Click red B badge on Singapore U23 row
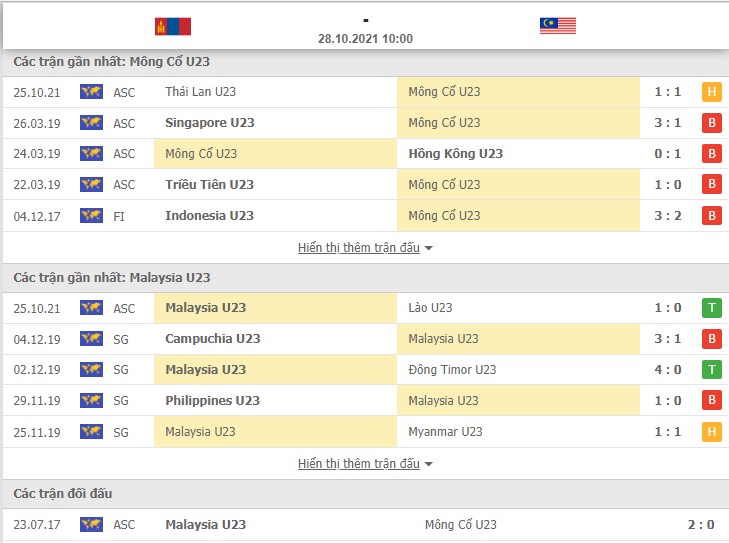 [711, 123]
